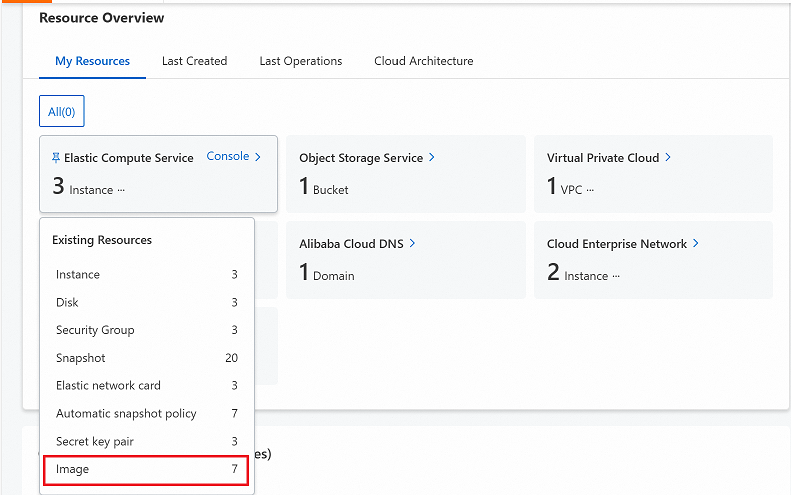Select Snapshot in Existing Resources list

[146, 358]
